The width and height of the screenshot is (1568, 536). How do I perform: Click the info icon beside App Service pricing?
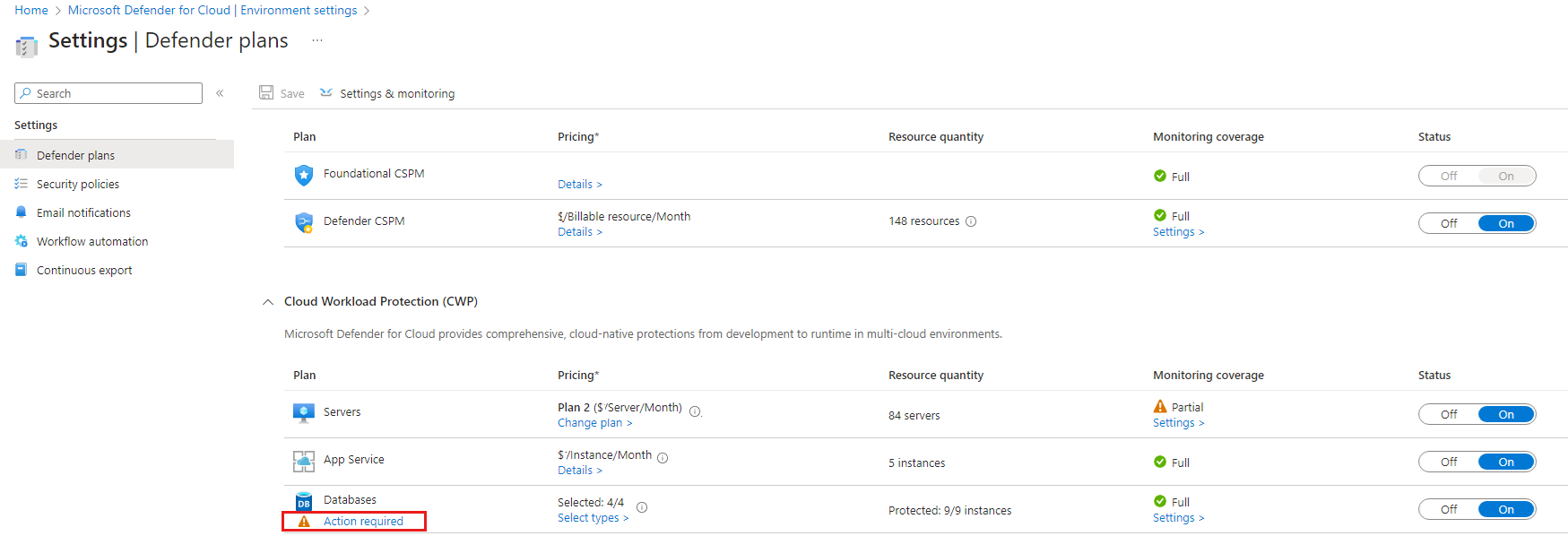(x=663, y=458)
